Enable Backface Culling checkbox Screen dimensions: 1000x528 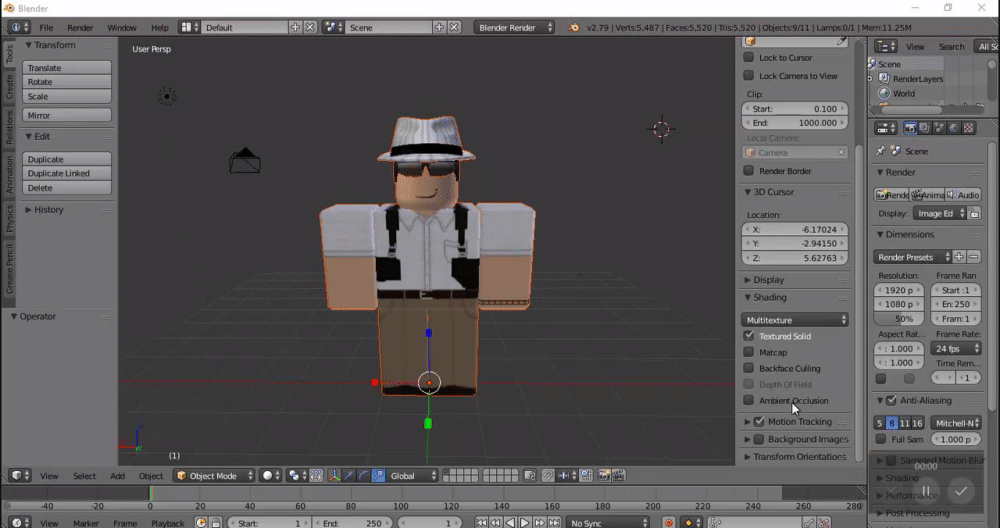(x=749, y=368)
